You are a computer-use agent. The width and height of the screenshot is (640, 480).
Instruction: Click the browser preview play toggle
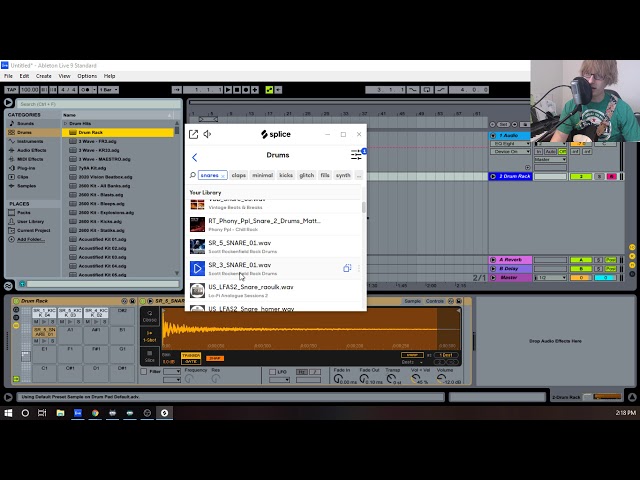click(22, 284)
